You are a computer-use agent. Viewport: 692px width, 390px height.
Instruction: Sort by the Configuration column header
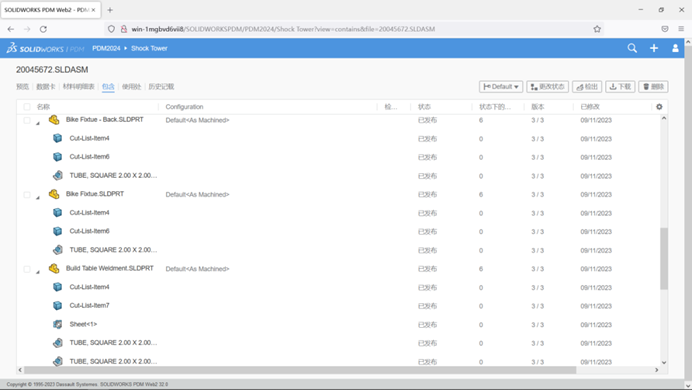[x=184, y=107]
